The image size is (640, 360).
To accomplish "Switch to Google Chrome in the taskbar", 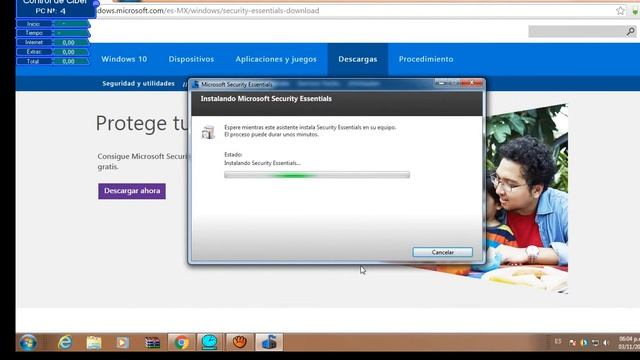I will point(181,342).
